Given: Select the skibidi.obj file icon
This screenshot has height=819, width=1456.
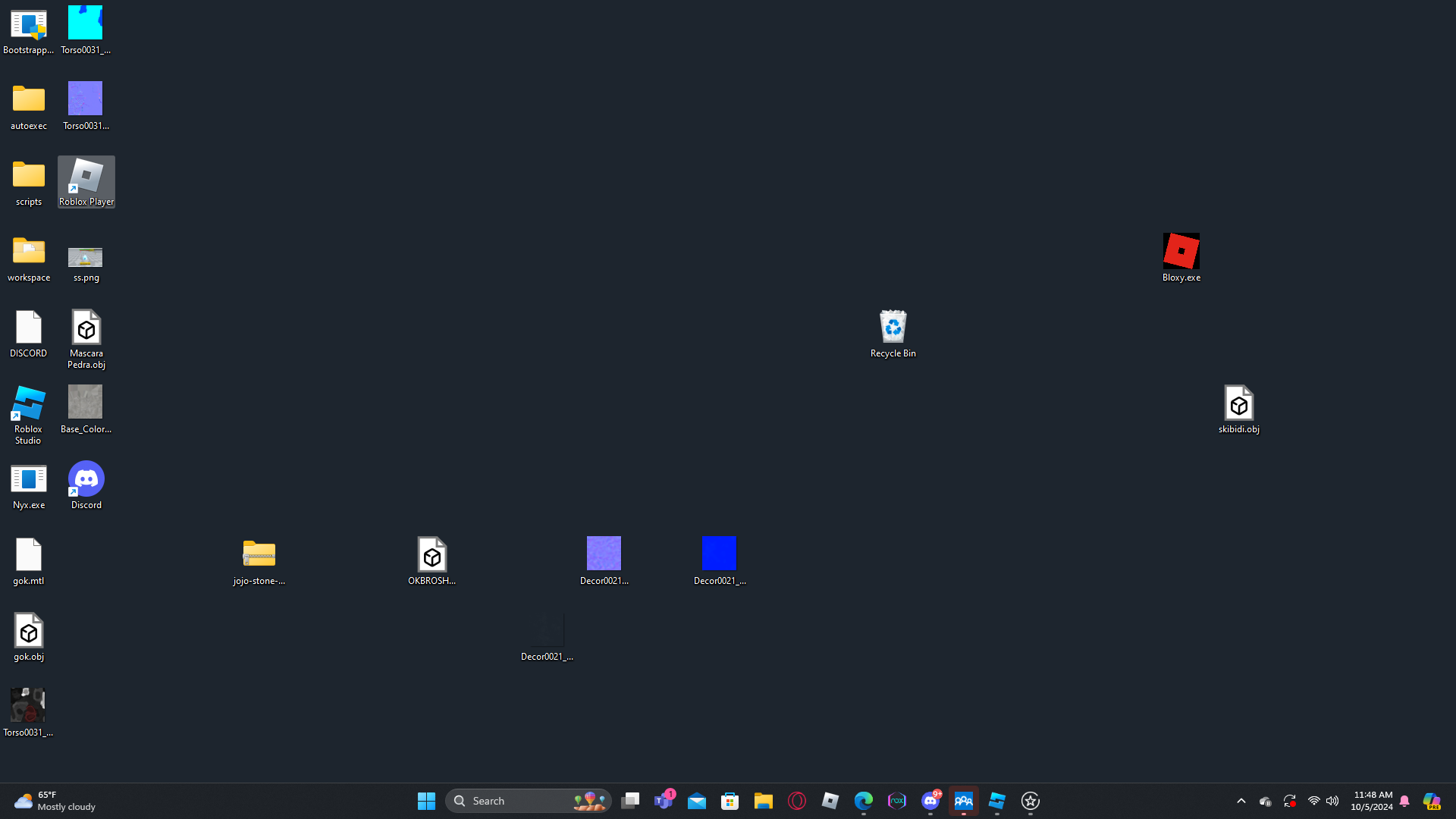Looking at the screenshot, I should [x=1238, y=408].
